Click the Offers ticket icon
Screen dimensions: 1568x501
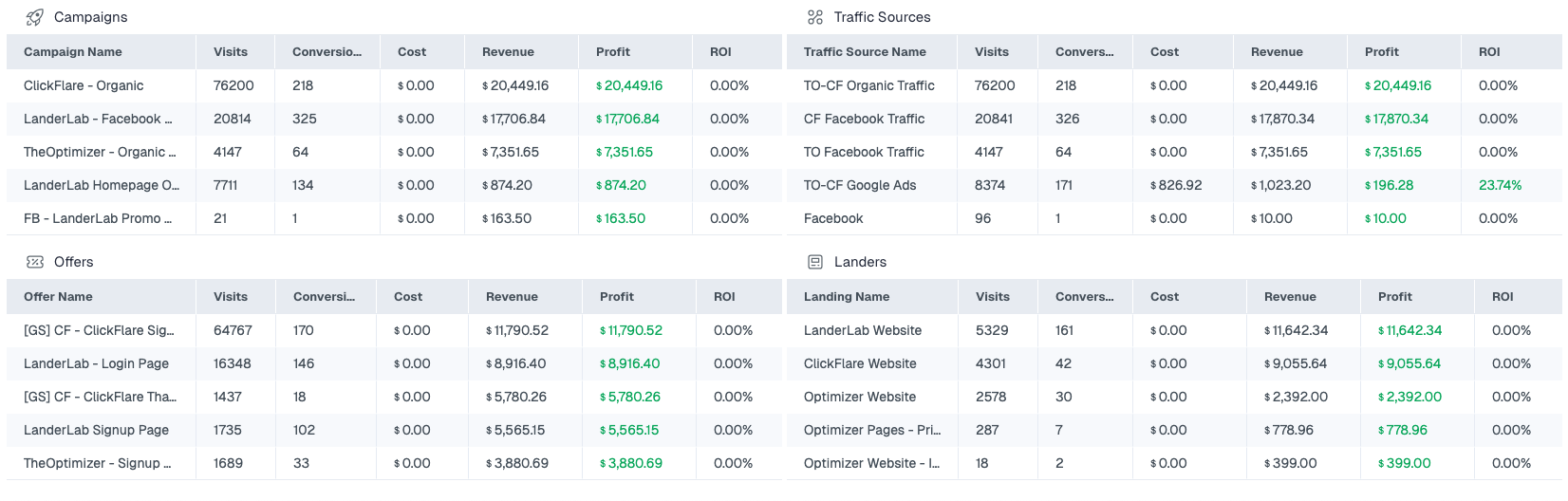(x=34, y=262)
